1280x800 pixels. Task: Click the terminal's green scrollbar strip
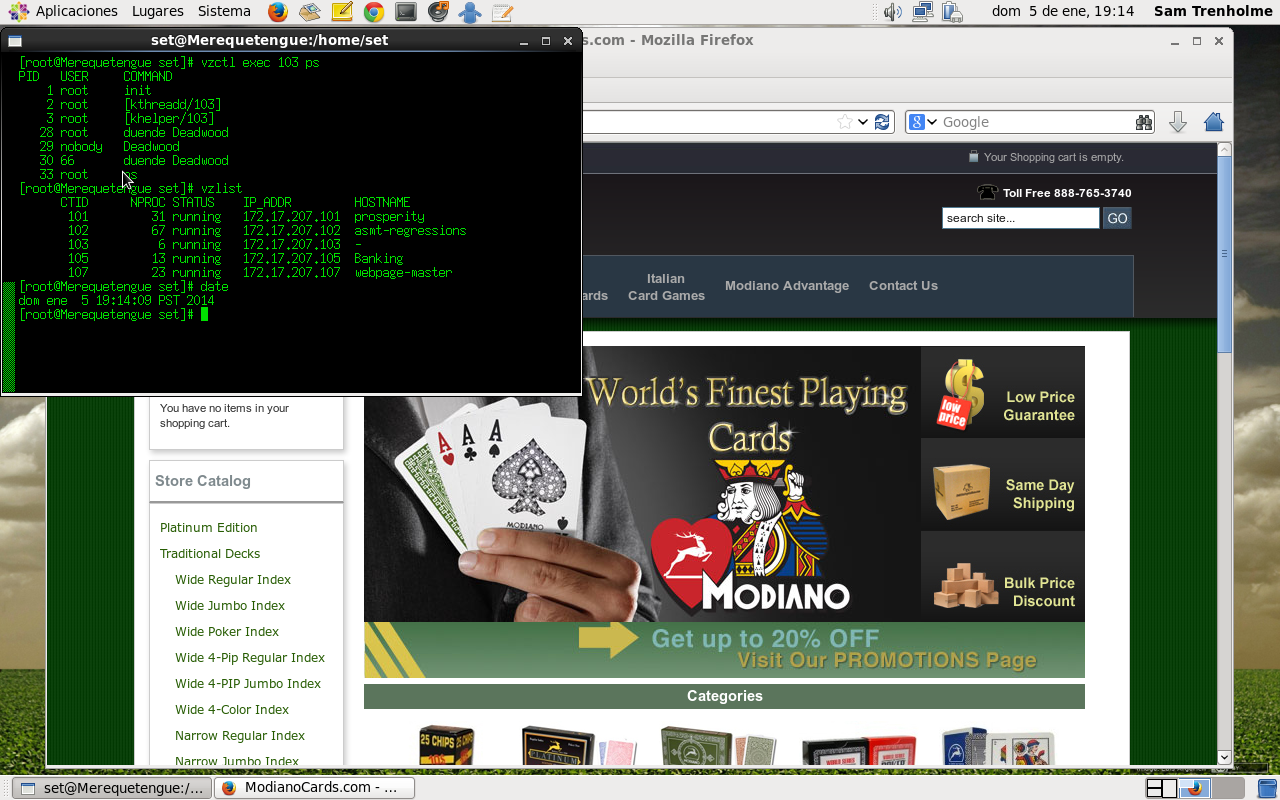click(9, 337)
